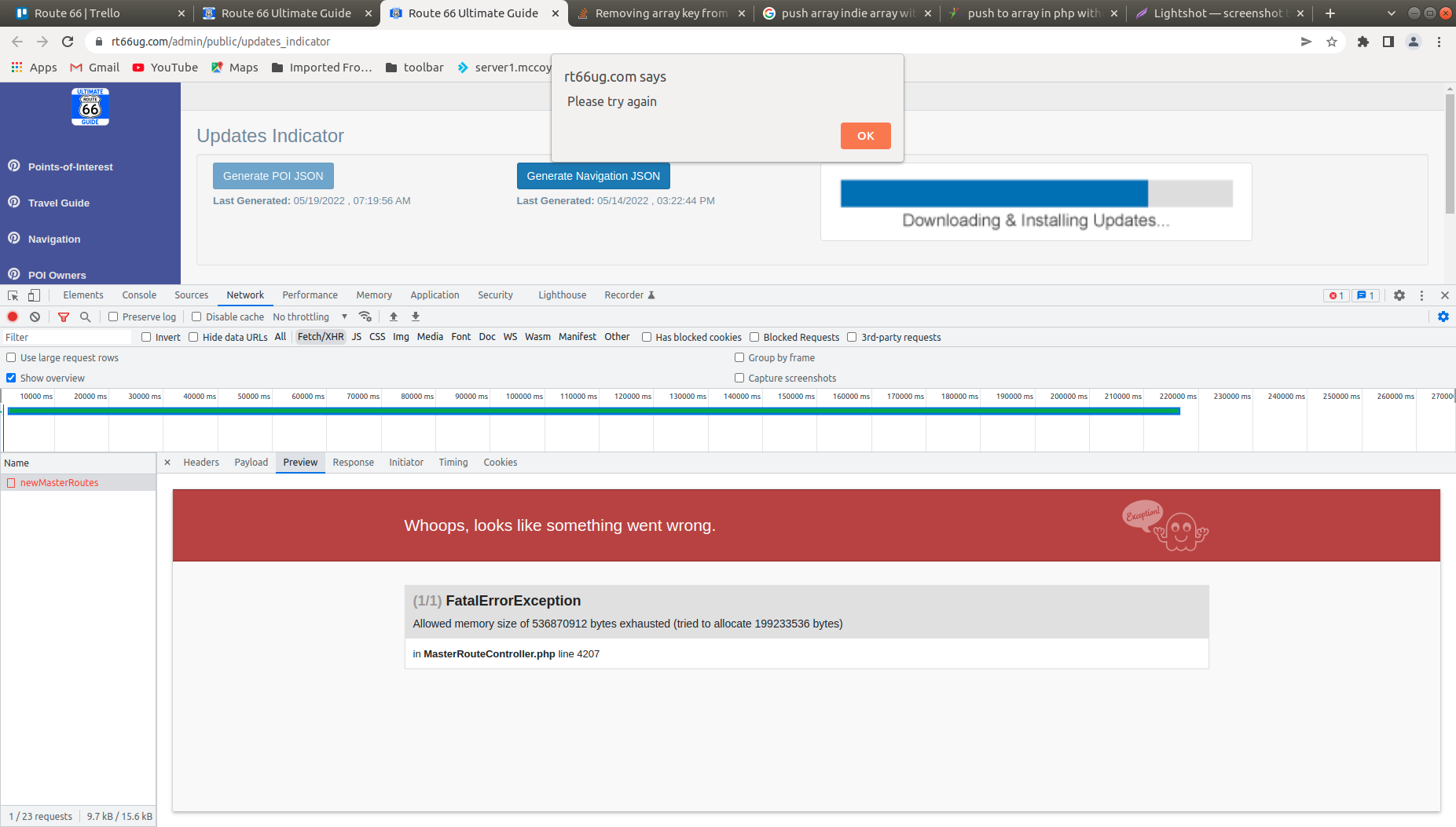The height and width of the screenshot is (827, 1456).
Task: Open Chrome tab search dropdown arrow
Action: tap(1391, 13)
